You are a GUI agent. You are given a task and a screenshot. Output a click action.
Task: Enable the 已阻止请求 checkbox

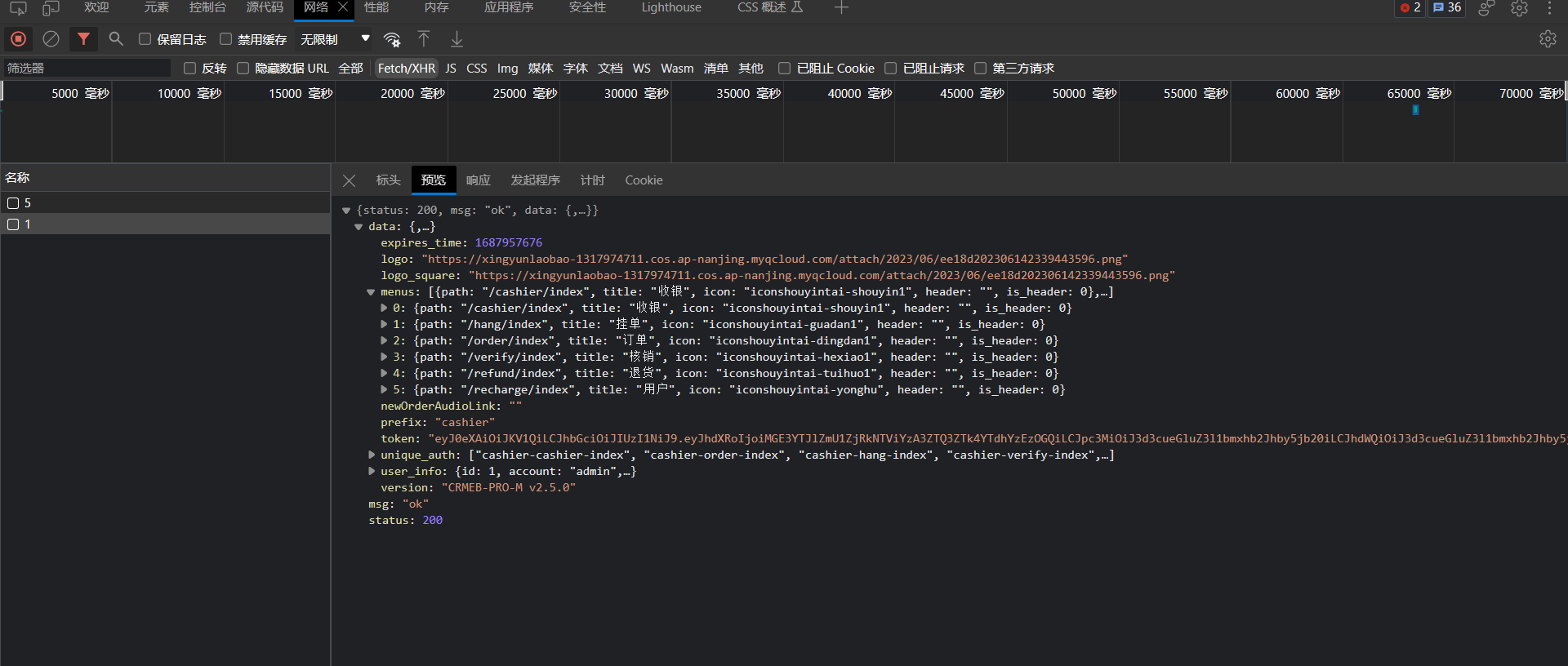click(x=890, y=68)
